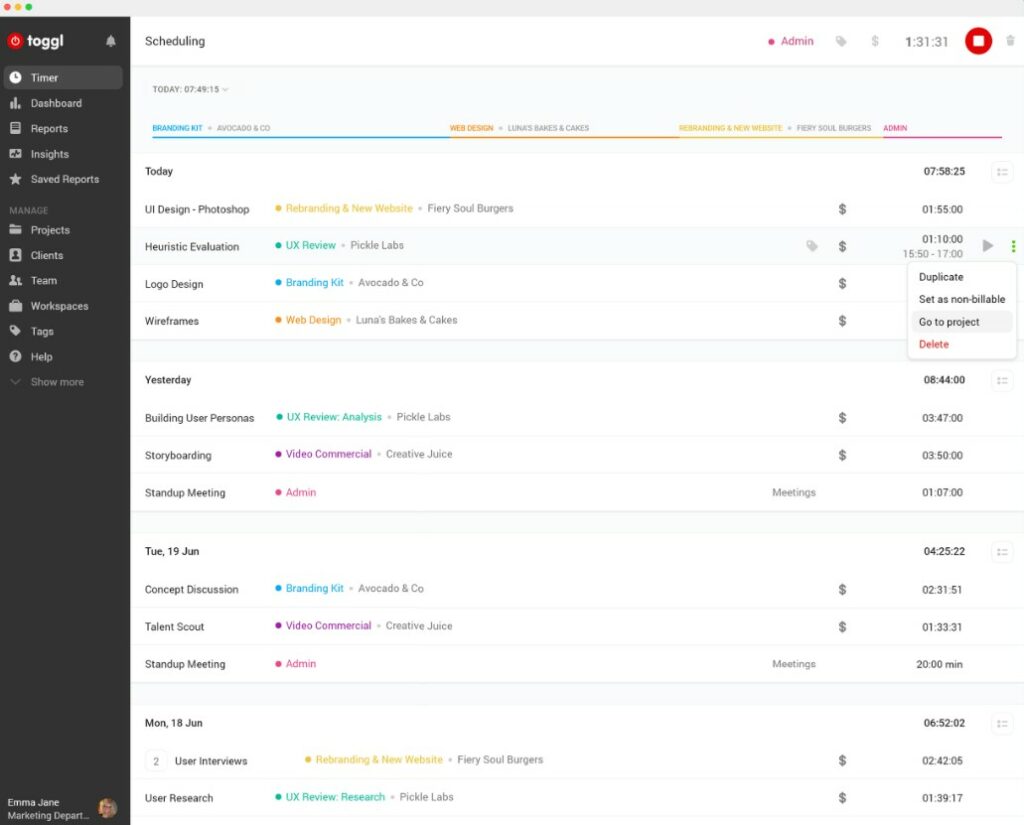Open notifications via the bell icon
1024x825 pixels.
click(x=111, y=41)
